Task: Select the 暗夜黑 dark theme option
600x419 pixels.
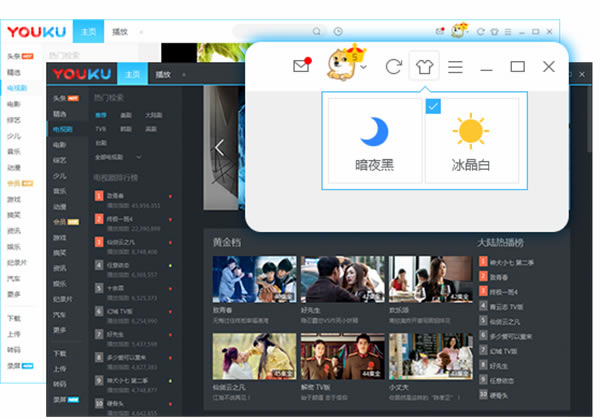Action: pyautogui.click(x=373, y=140)
